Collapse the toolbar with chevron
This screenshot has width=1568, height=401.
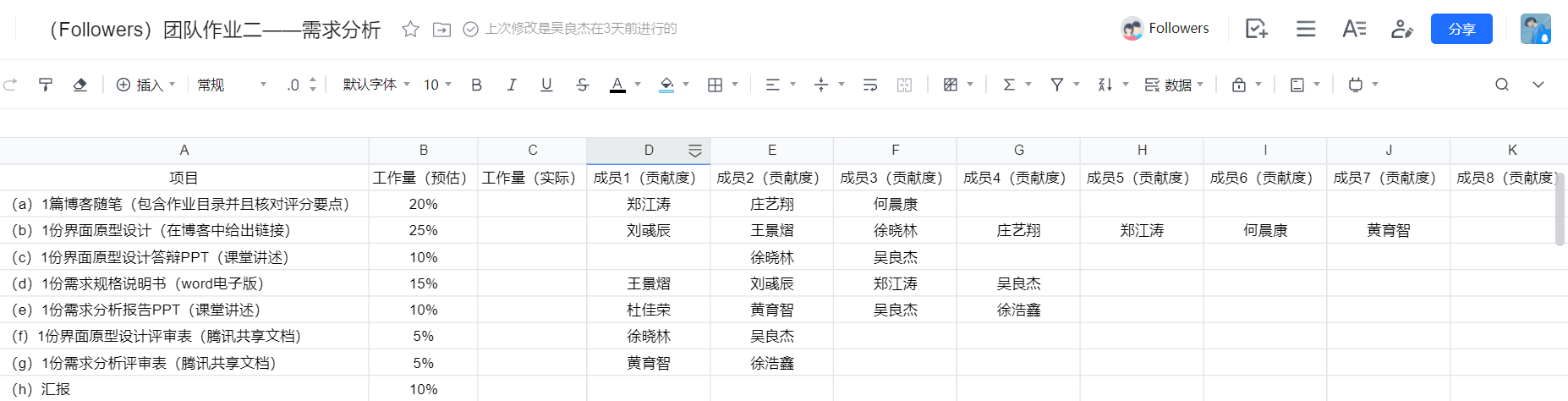click(x=1538, y=85)
